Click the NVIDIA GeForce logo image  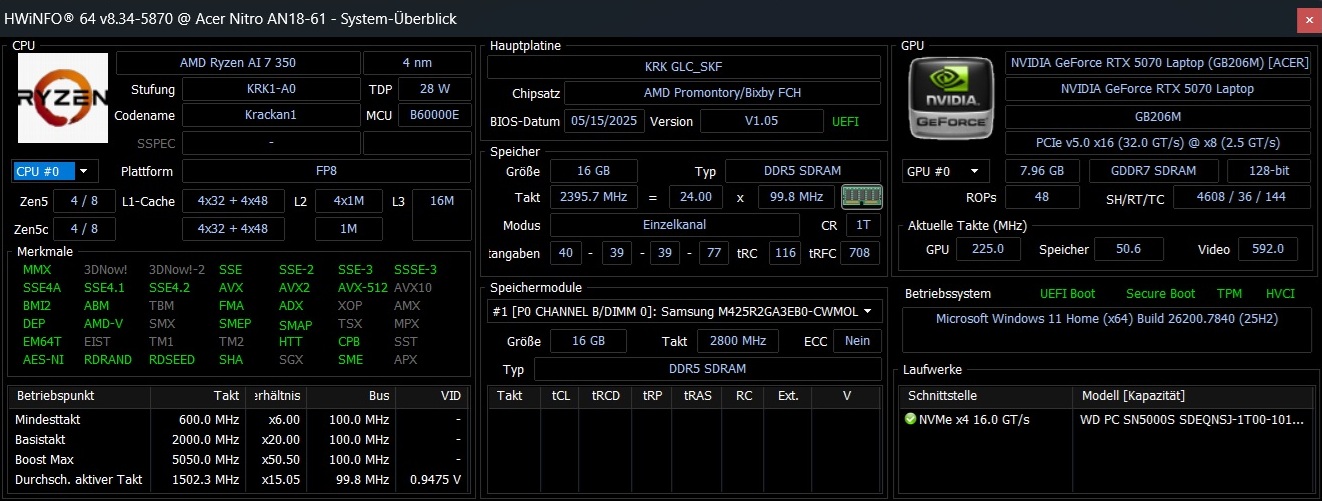951,97
